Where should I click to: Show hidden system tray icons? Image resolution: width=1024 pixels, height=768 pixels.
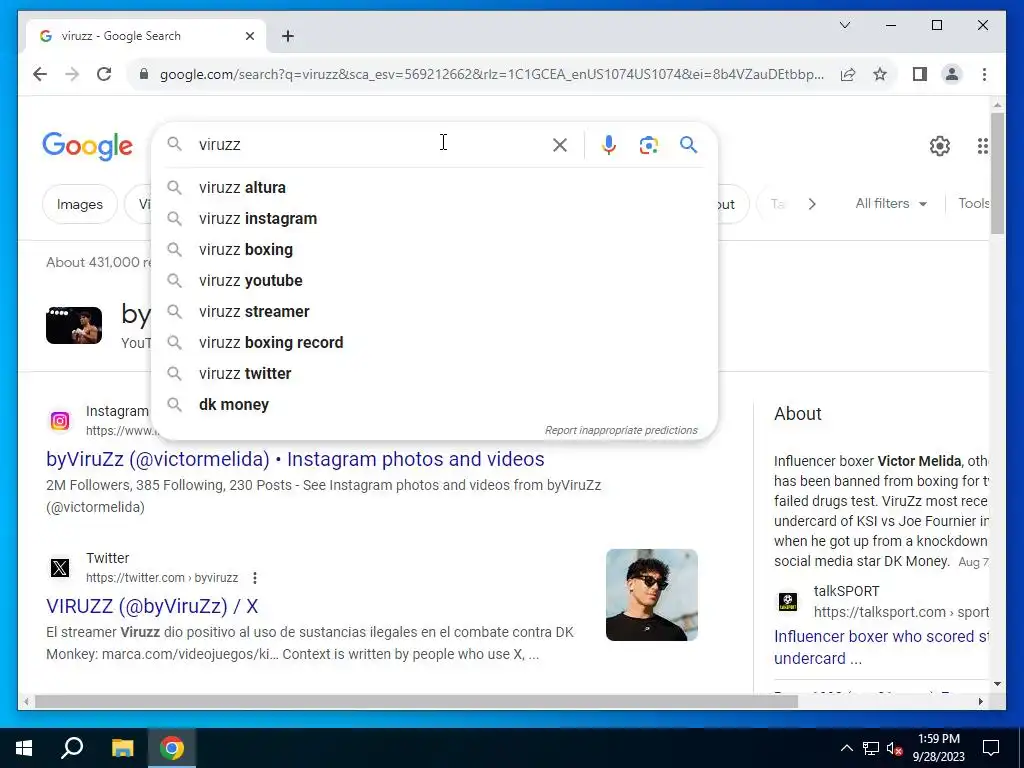pyautogui.click(x=846, y=748)
